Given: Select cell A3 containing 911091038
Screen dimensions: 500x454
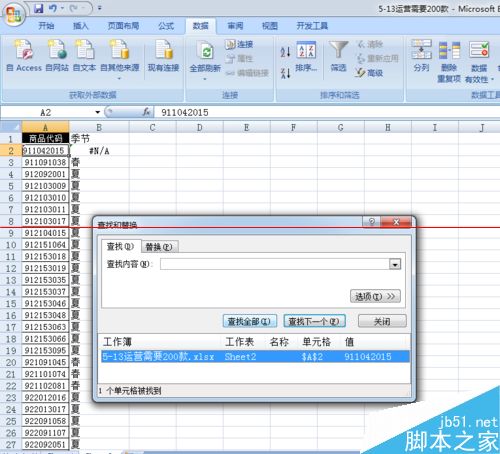Looking at the screenshot, I should coord(46,162).
